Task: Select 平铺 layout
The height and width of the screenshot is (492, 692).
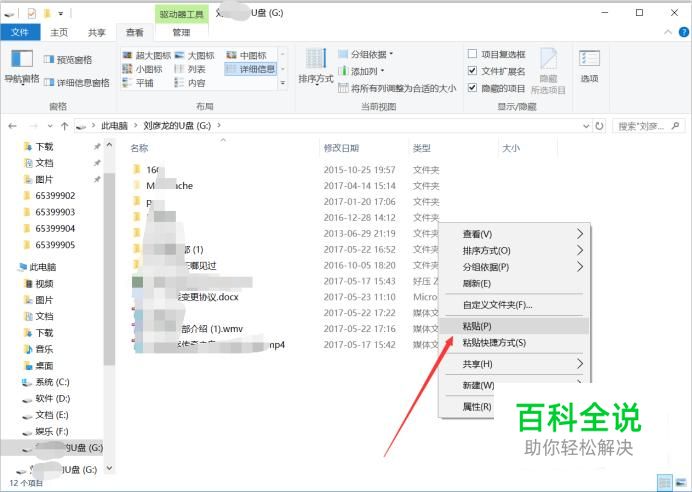Action: click(x=138, y=83)
